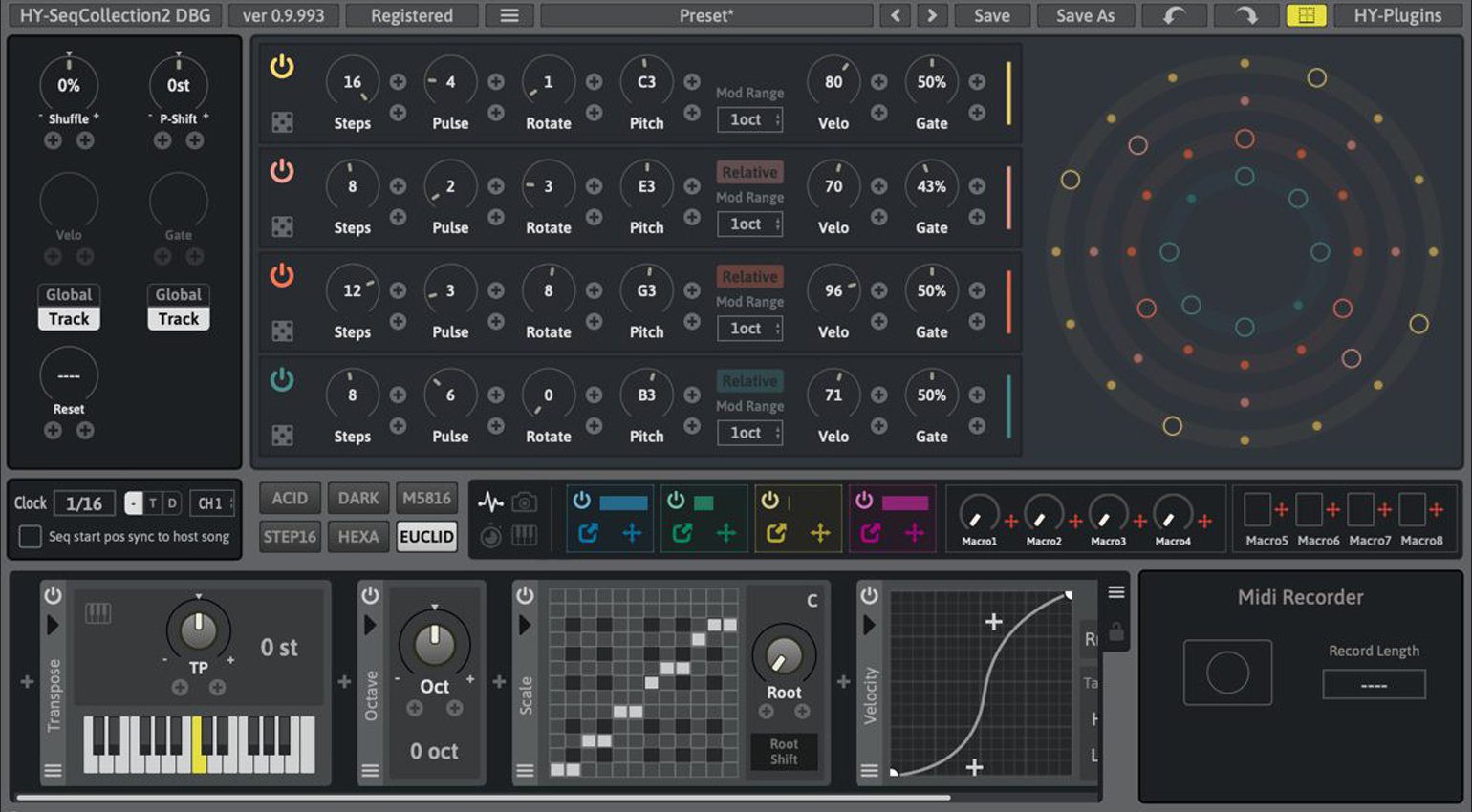1472x812 pixels.
Task: Click the Save As button
Action: click(1085, 15)
